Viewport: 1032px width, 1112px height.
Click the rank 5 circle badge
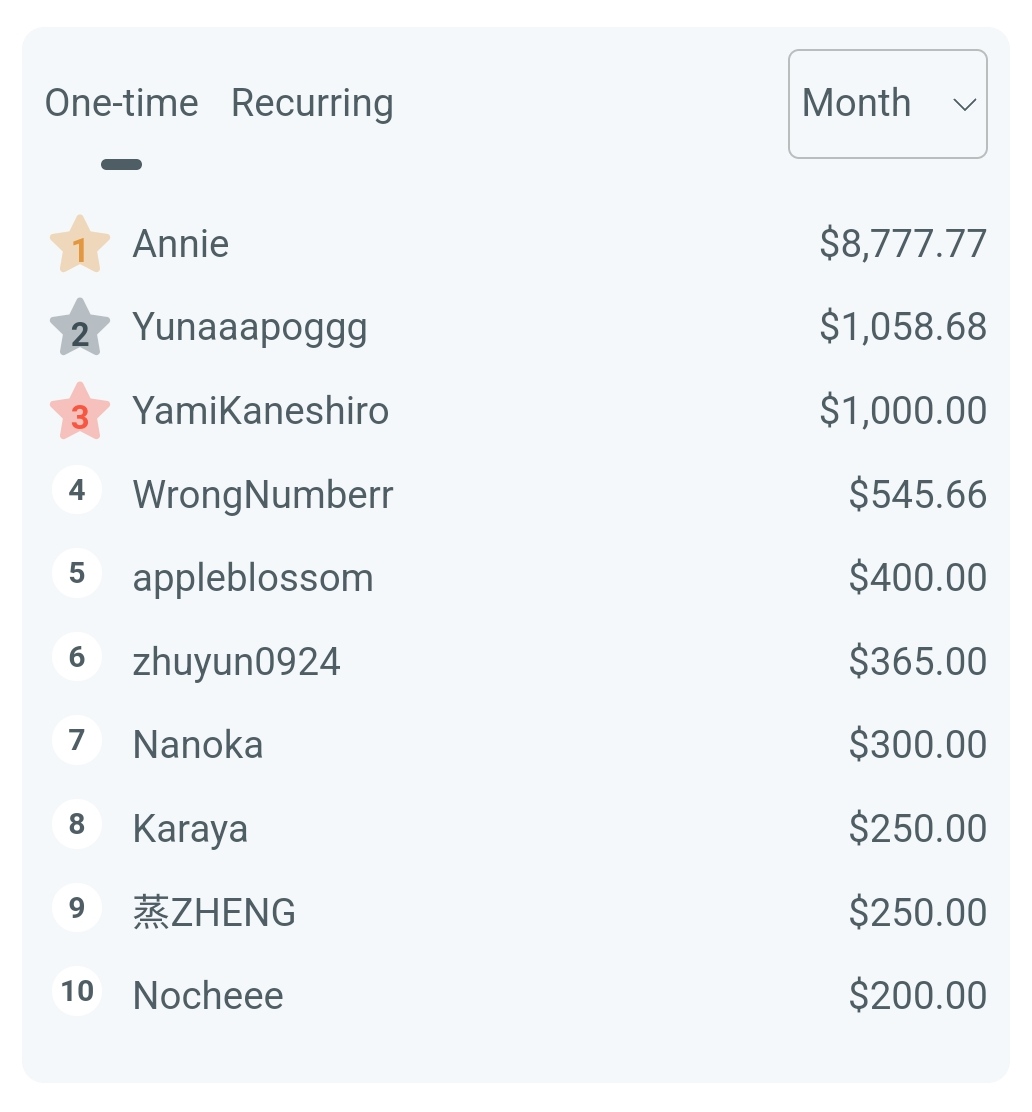(77, 574)
